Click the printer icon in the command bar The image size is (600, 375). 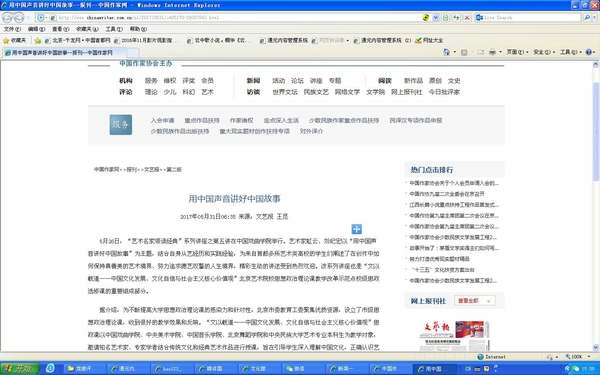point(492,52)
